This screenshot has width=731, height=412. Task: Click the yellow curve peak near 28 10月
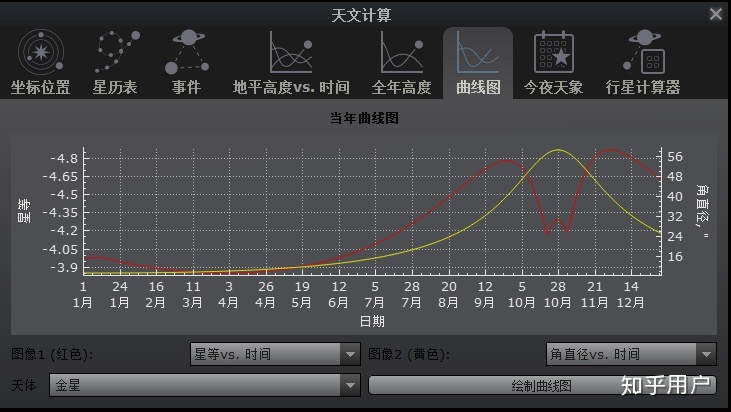[558, 150]
